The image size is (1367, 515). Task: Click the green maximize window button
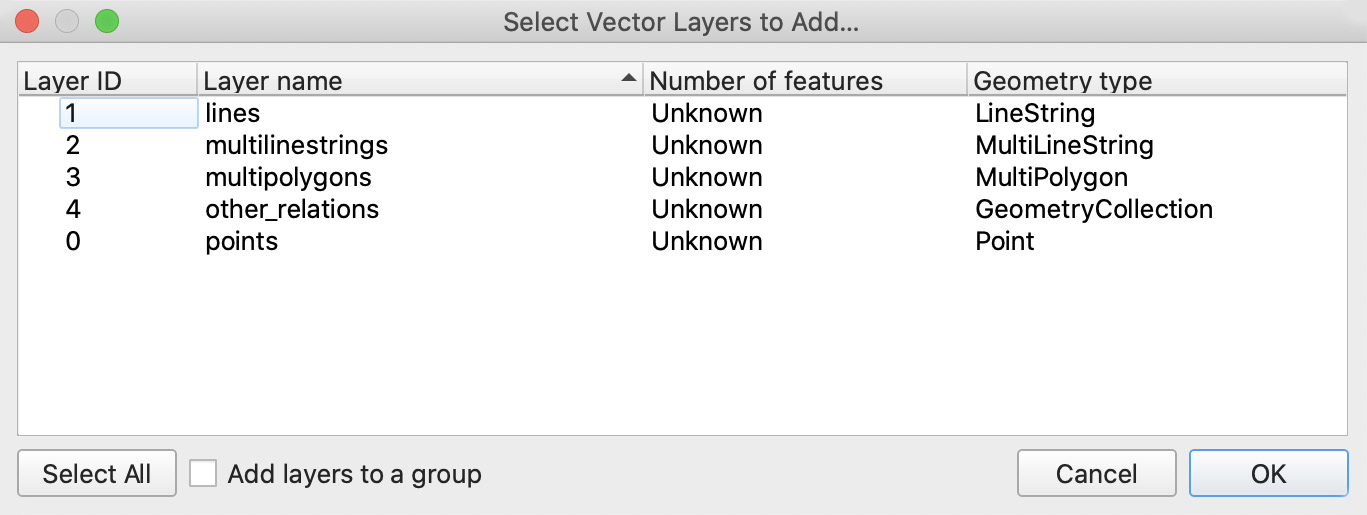tap(106, 20)
